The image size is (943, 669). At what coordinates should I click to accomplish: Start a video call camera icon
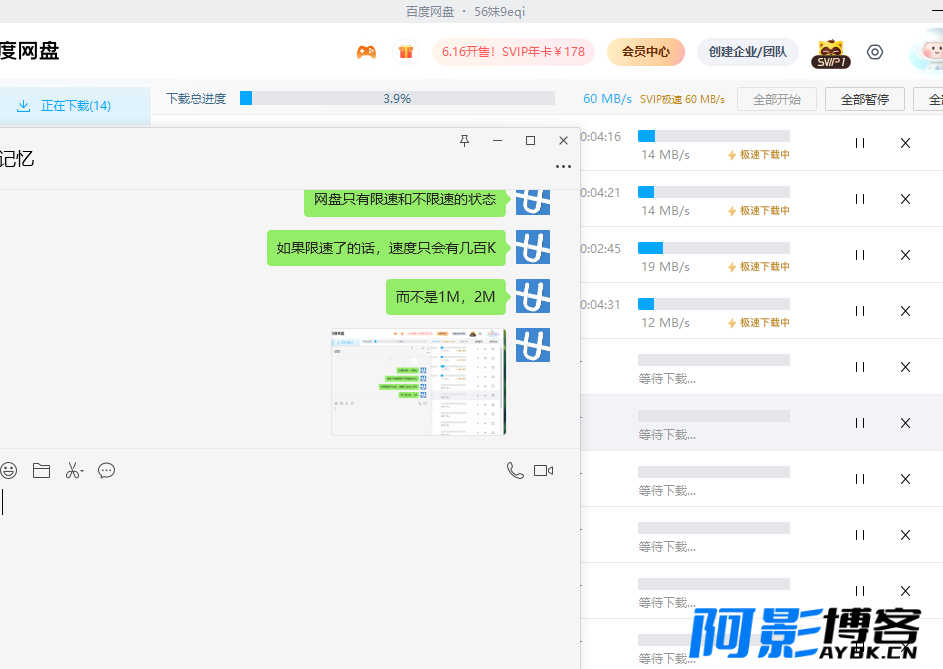(544, 470)
